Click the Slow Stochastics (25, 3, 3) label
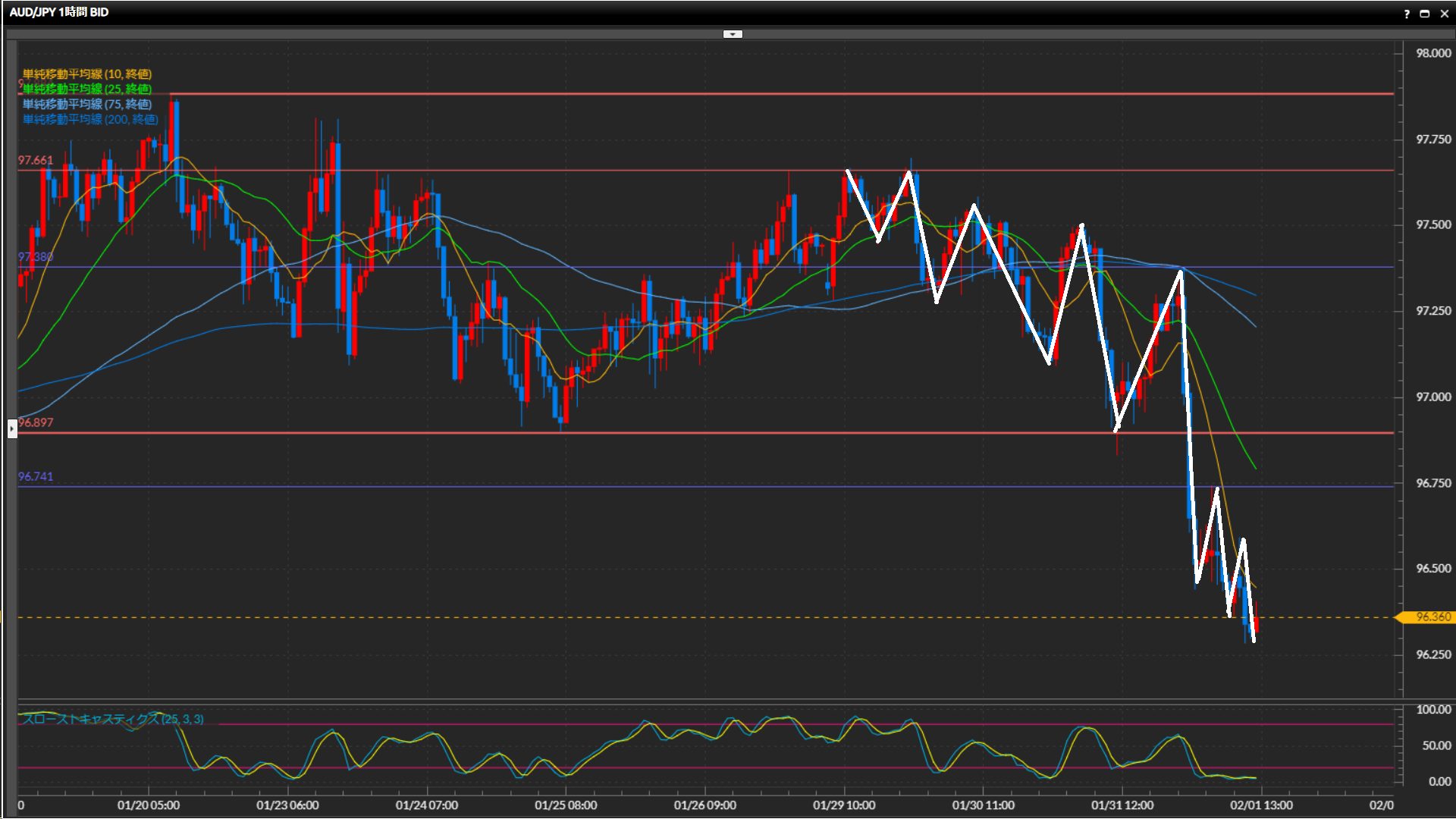Viewport: 1456px width, 819px height. pos(112,719)
